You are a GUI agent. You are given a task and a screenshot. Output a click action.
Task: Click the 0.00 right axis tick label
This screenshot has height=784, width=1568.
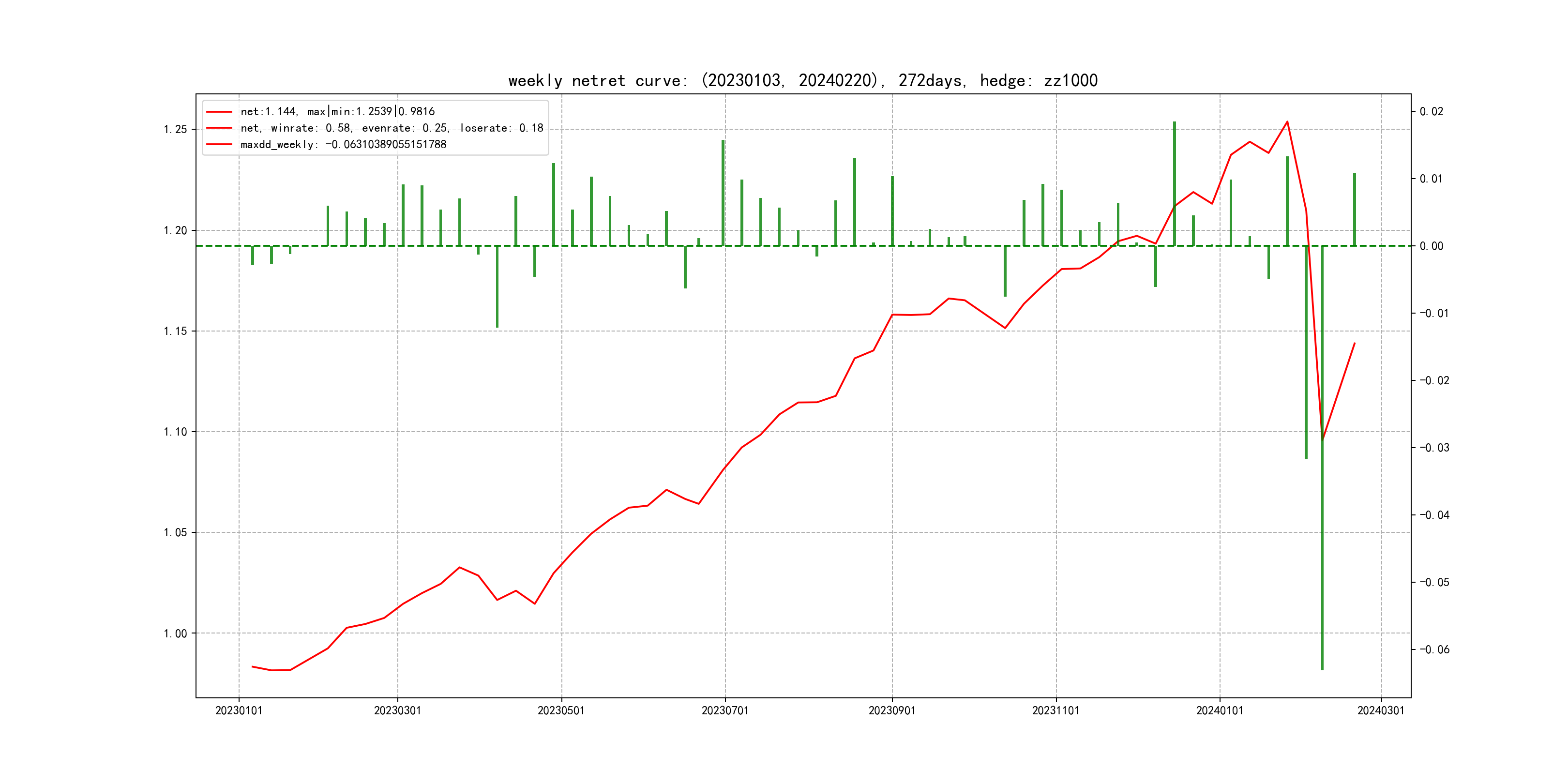1431,246
